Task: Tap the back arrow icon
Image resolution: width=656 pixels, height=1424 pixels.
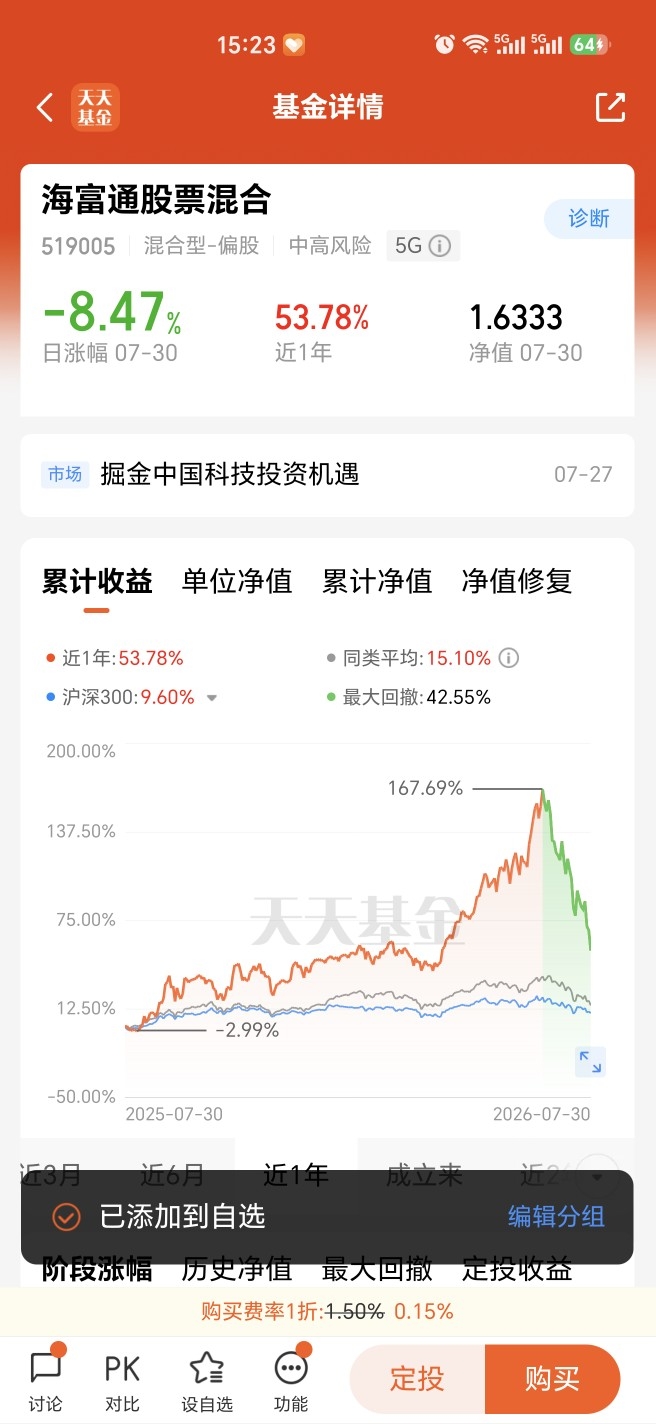Action: point(44,108)
